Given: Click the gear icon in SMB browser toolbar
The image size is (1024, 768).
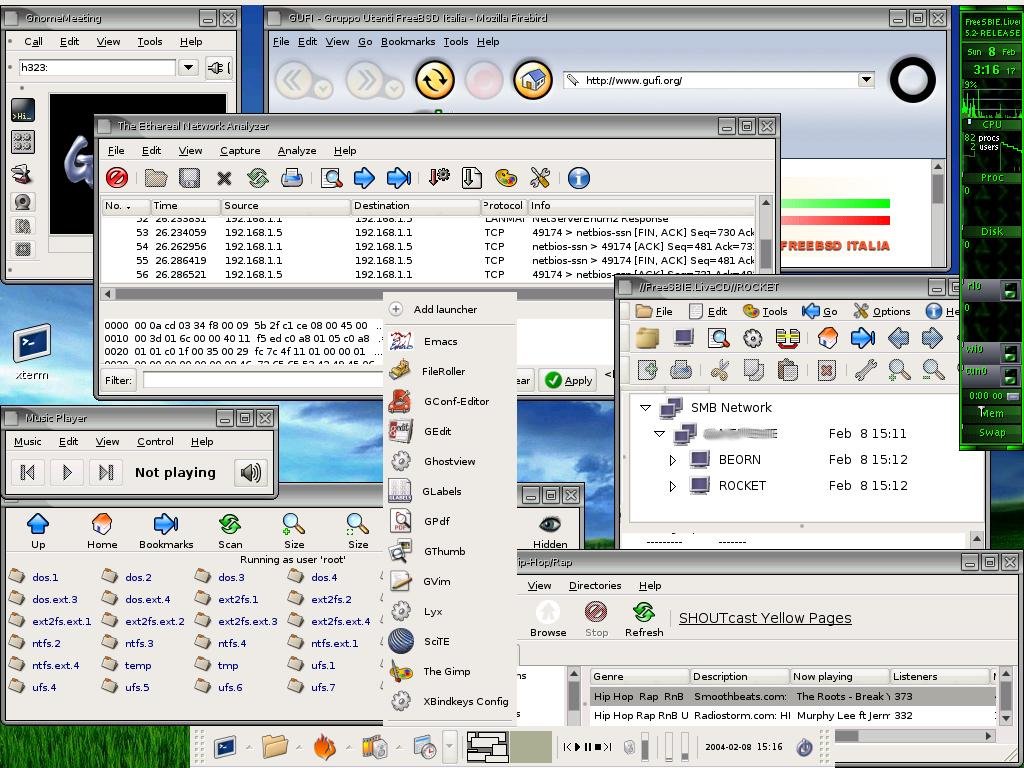Looking at the screenshot, I should point(753,338).
